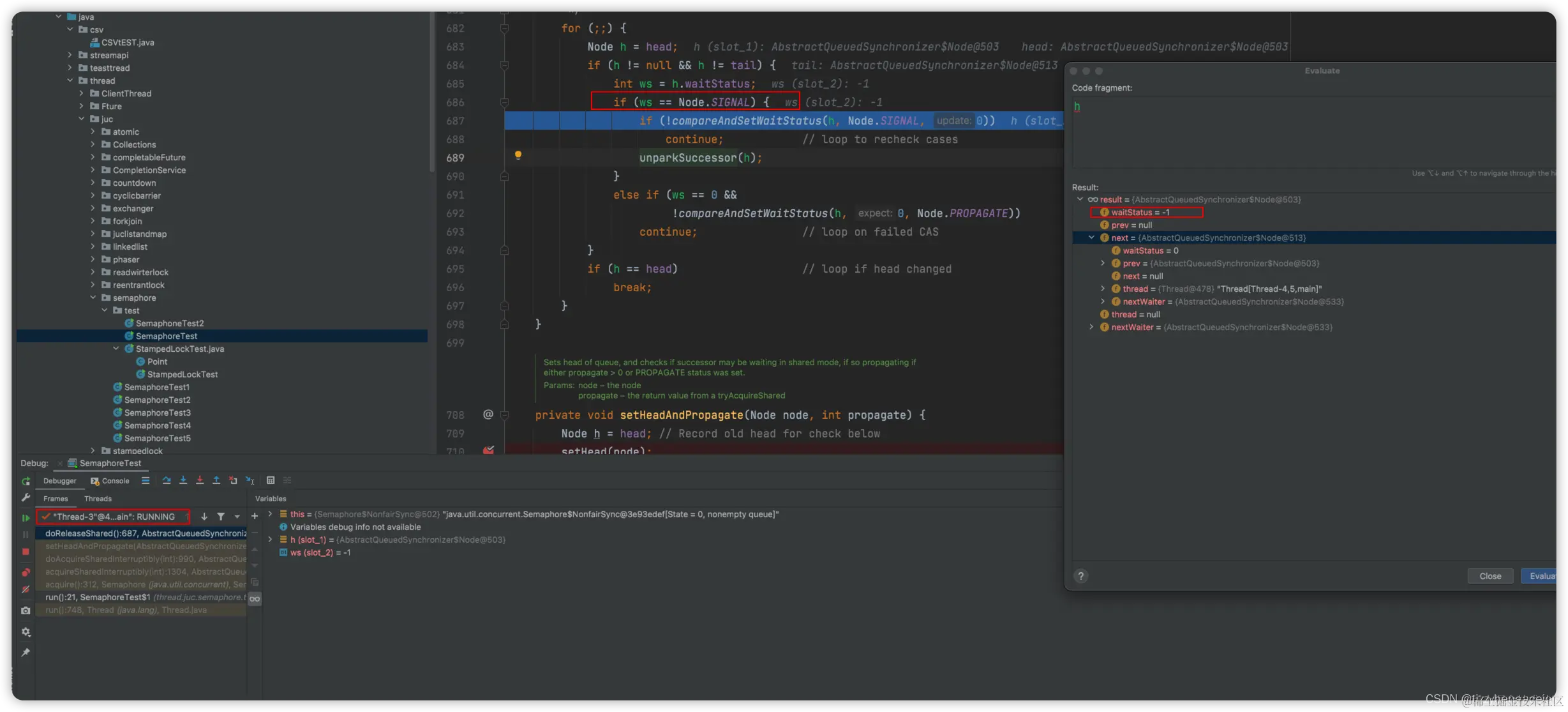Click the Step Into icon
The image size is (1568, 712).
tap(183, 480)
